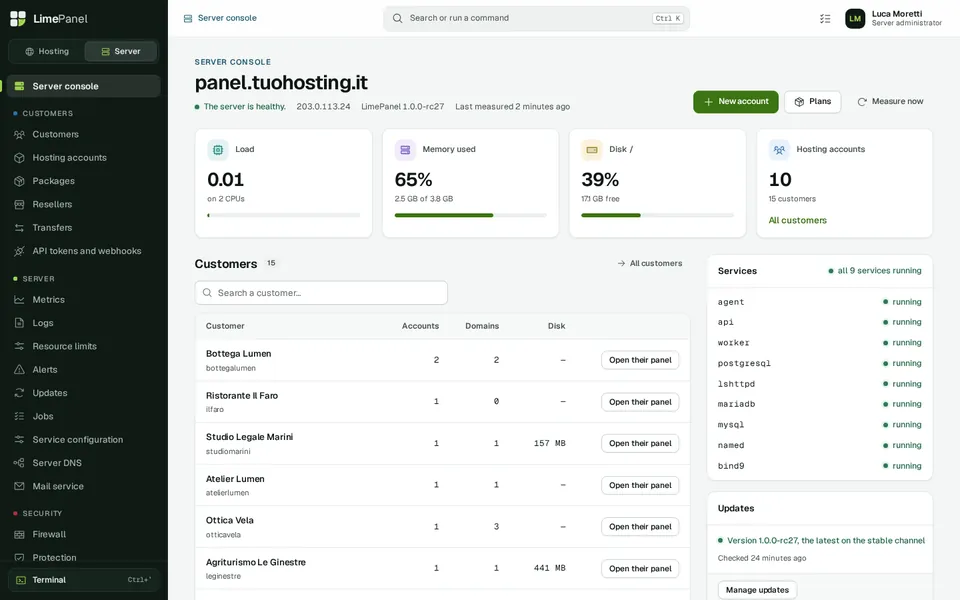Click Measure now
Screen dimensions: 960x600
[x=890, y=102]
